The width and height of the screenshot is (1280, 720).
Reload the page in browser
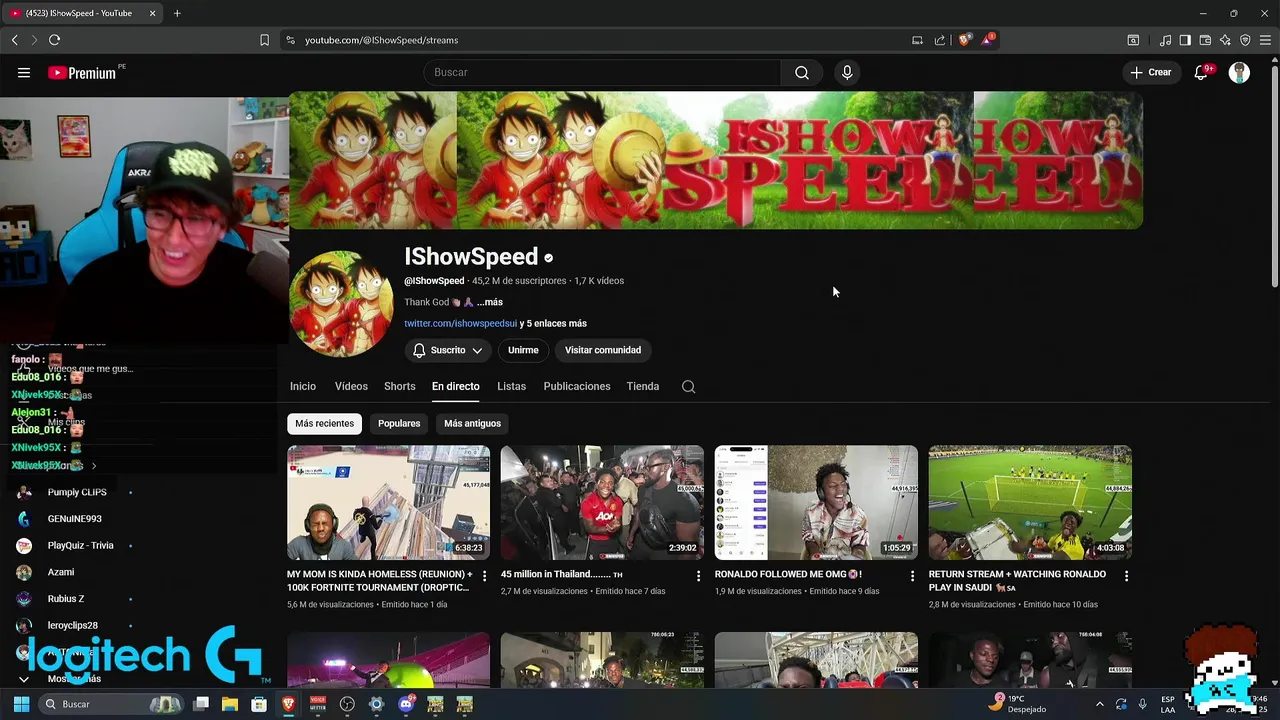click(x=54, y=40)
